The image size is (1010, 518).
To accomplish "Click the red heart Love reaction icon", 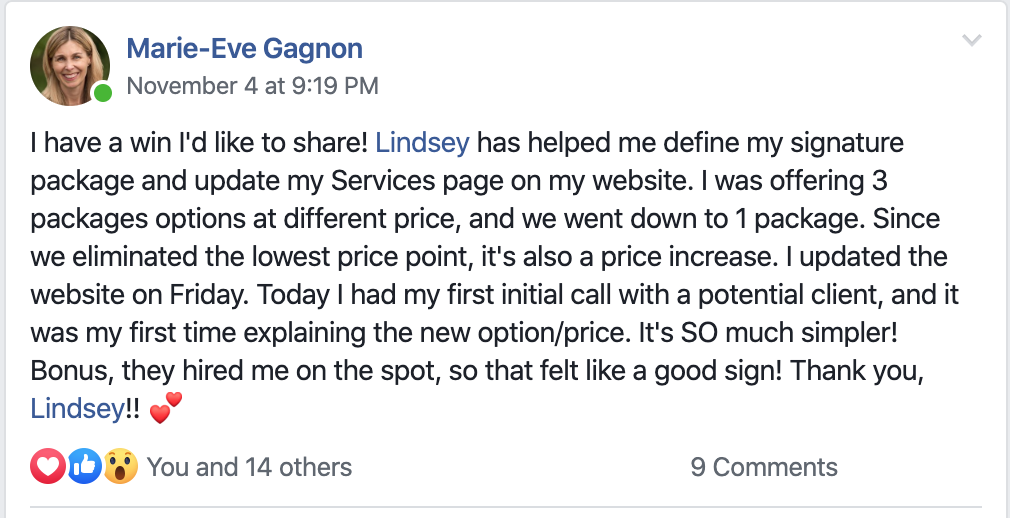I will click(48, 466).
